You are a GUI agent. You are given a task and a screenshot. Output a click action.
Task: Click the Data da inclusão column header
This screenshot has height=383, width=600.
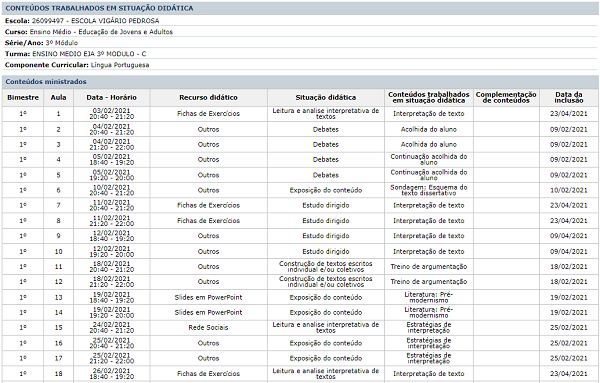(x=569, y=98)
